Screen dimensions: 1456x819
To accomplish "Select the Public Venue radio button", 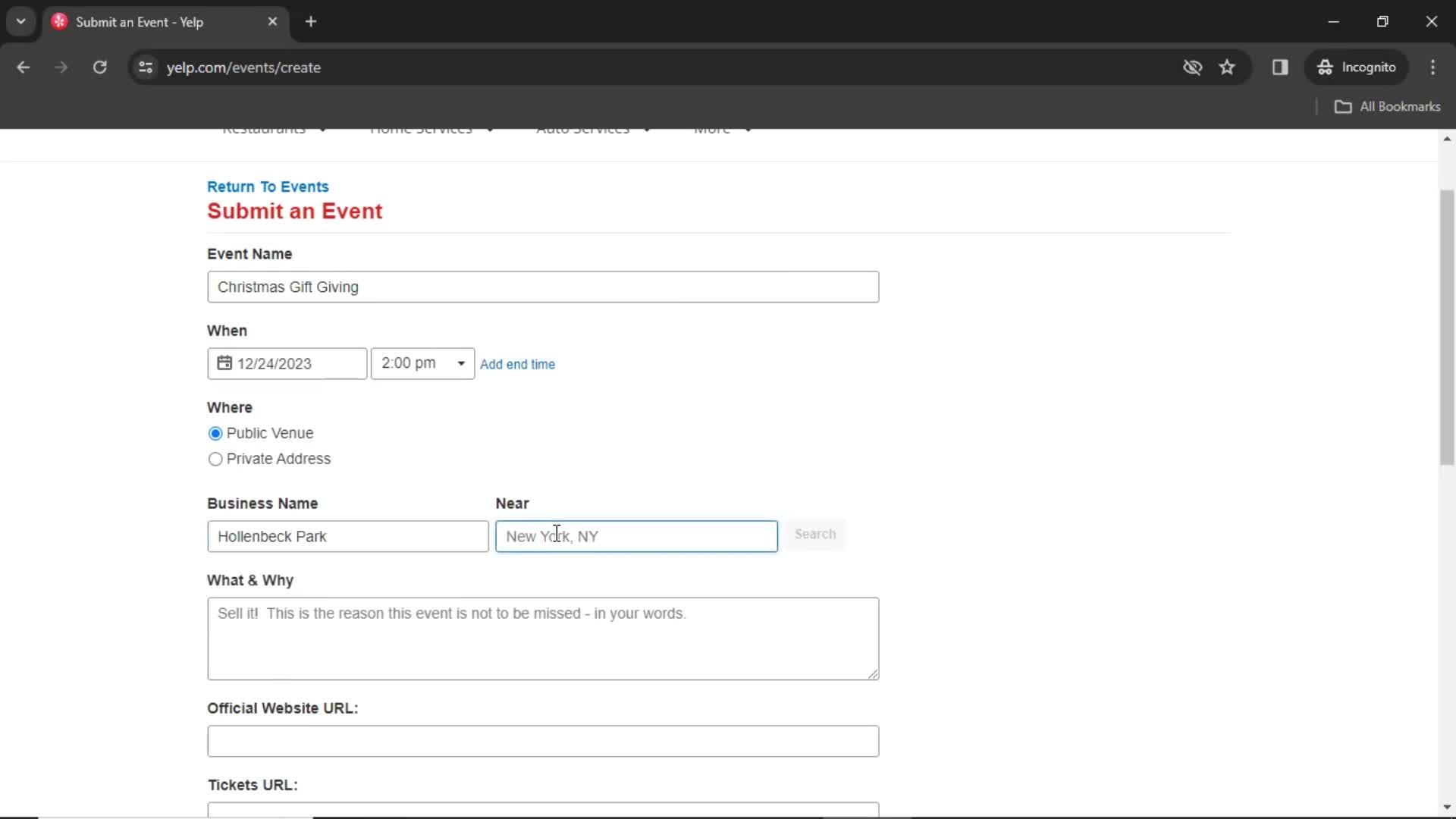I will (x=215, y=433).
